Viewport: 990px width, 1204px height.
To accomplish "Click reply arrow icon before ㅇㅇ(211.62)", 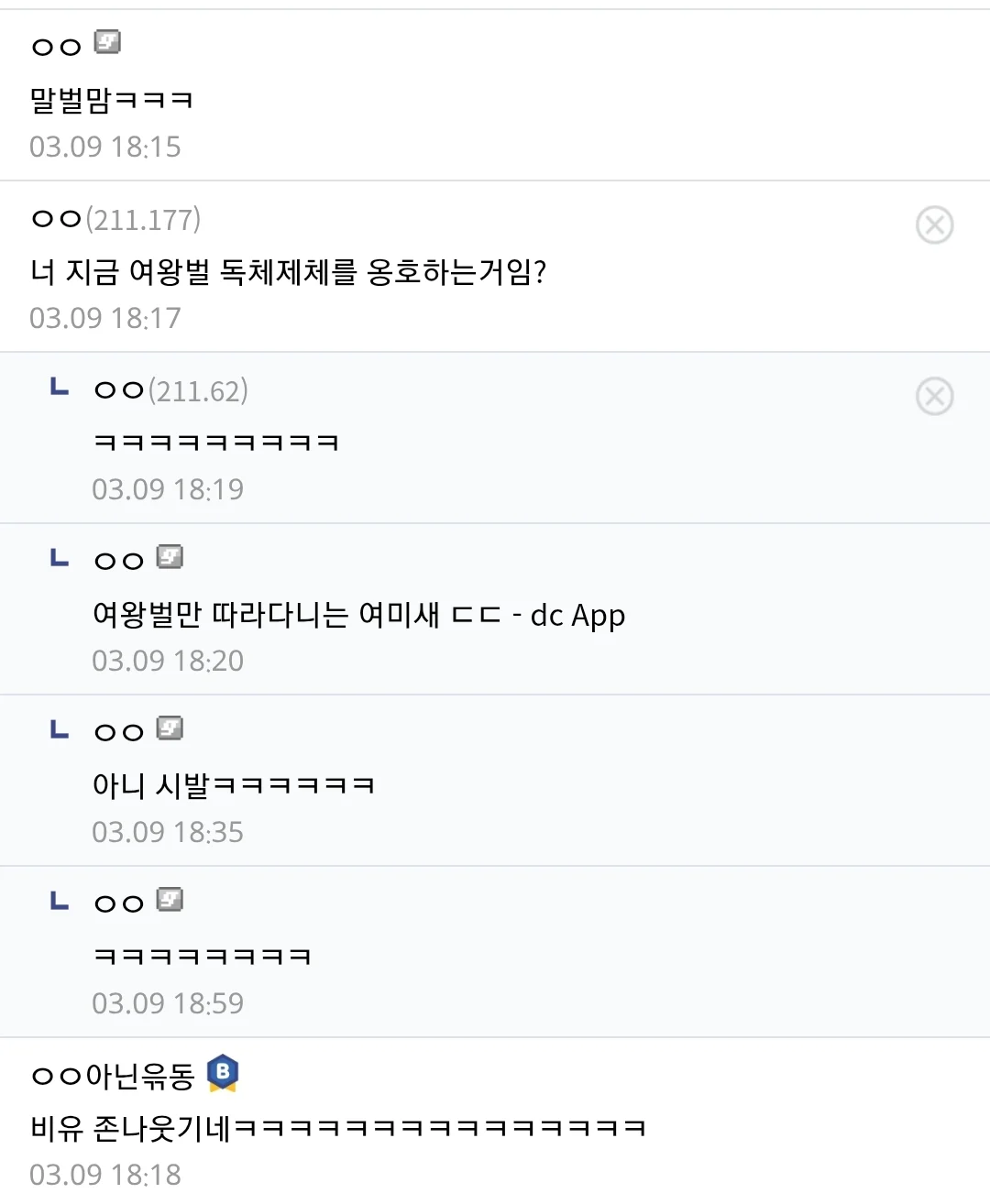I will pos(60,388).
